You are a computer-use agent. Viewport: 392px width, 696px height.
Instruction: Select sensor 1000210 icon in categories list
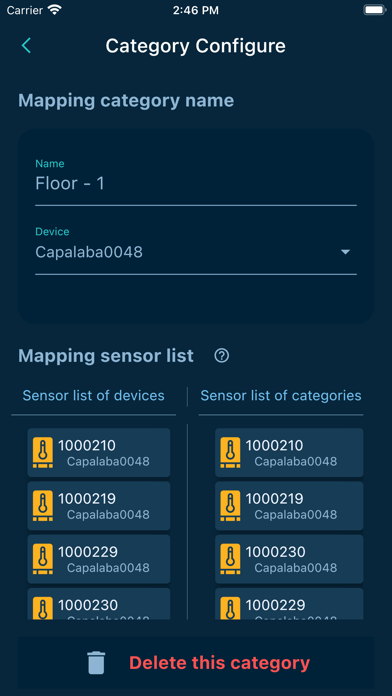click(230, 452)
